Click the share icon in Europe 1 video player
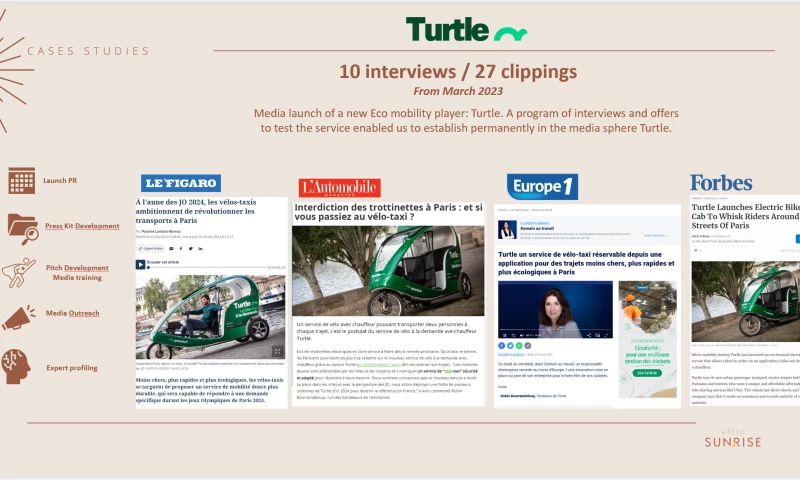The height and width of the screenshot is (480, 800). [x=589, y=335]
